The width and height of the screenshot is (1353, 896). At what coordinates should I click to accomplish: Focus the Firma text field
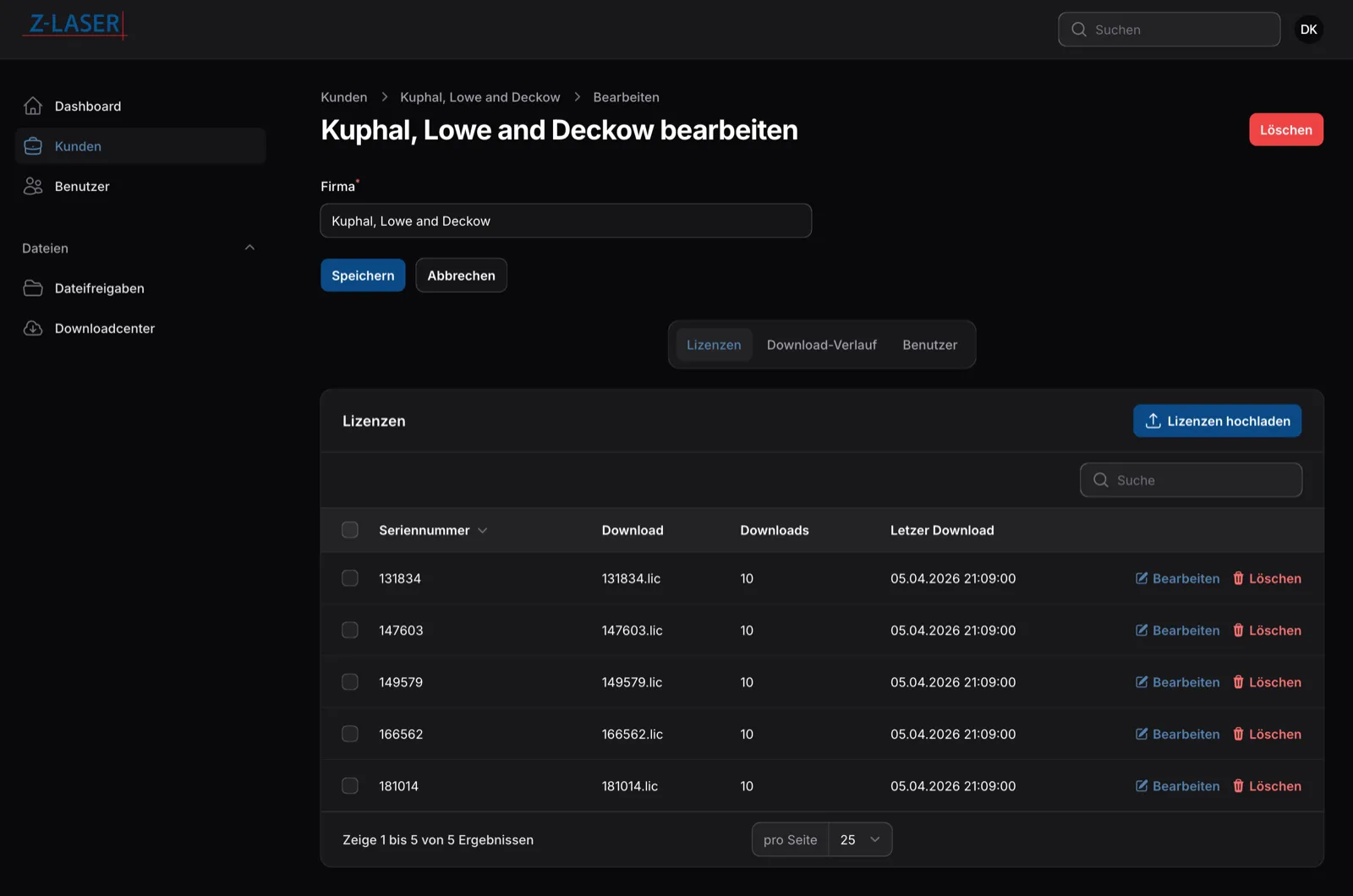(x=566, y=221)
